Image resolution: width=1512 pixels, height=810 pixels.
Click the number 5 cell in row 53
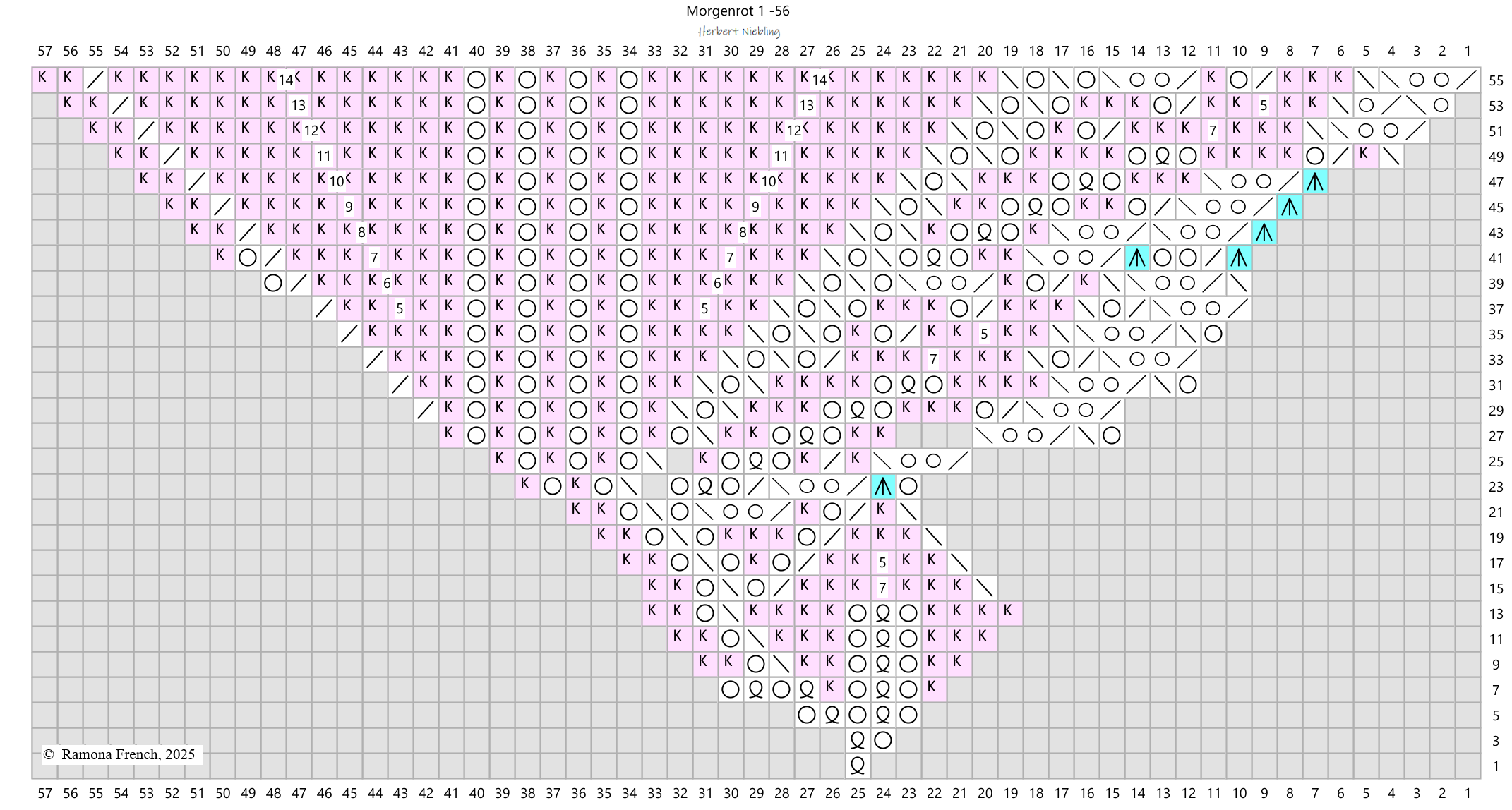[x=1264, y=106]
